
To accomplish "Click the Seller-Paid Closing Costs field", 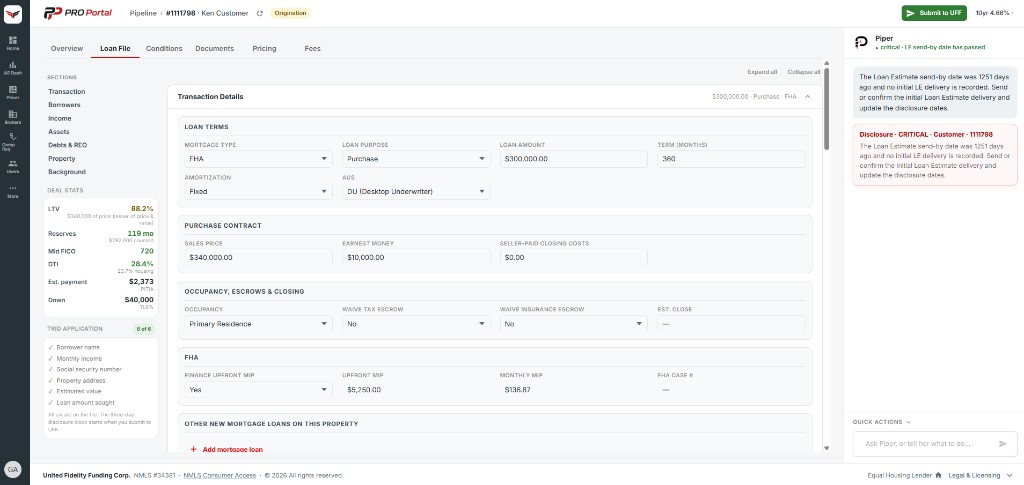I will point(573,257).
